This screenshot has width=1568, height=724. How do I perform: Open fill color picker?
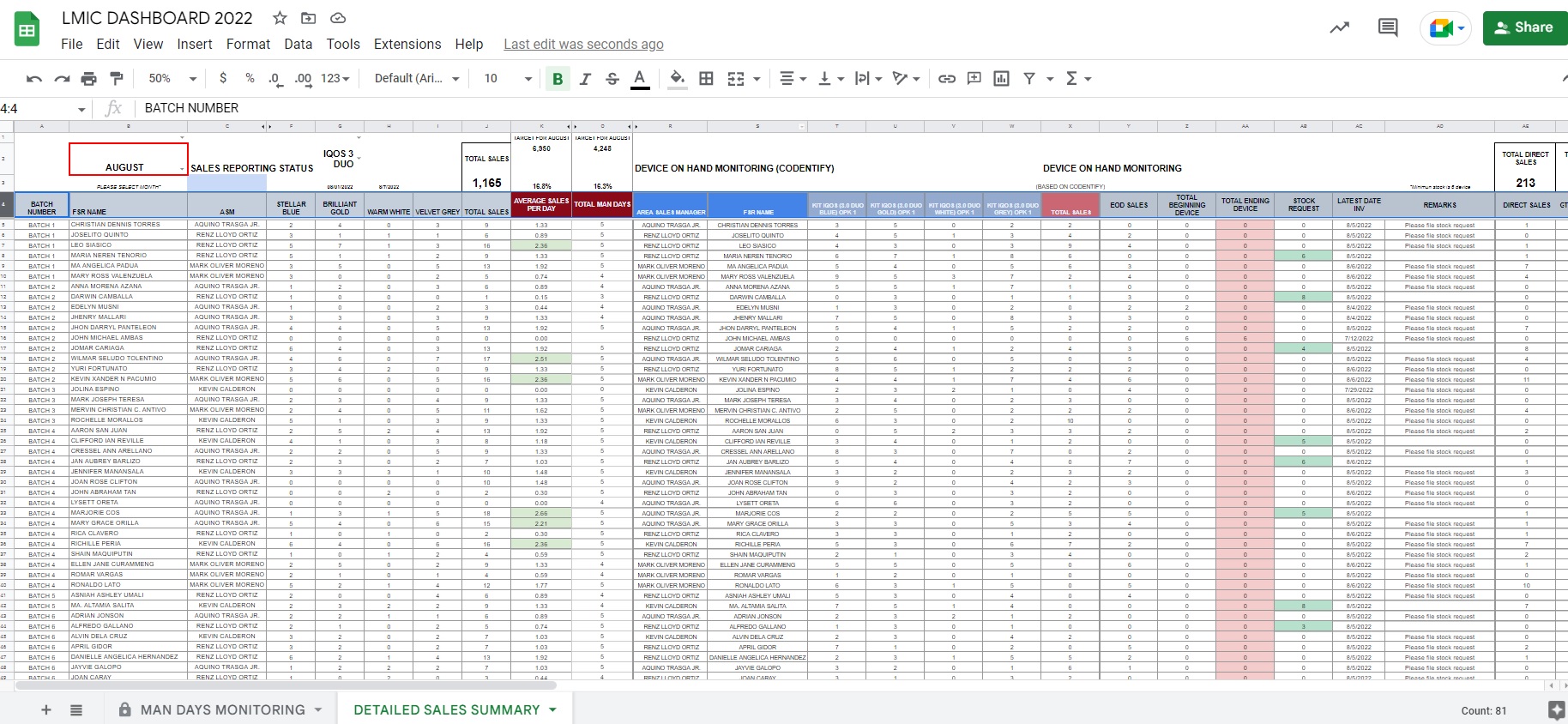[x=678, y=79]
